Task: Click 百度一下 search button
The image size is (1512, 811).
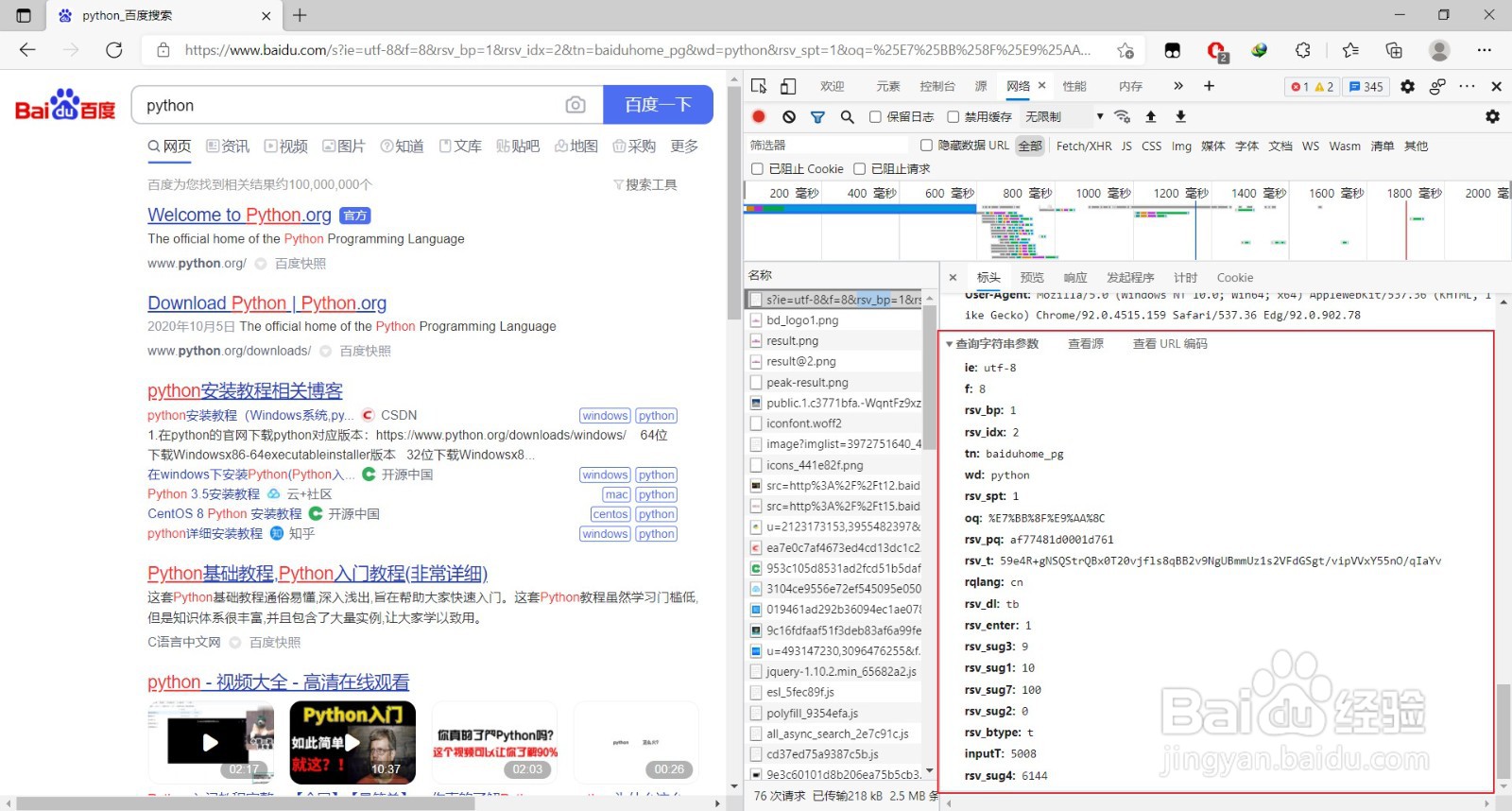Action: [658, 105]
